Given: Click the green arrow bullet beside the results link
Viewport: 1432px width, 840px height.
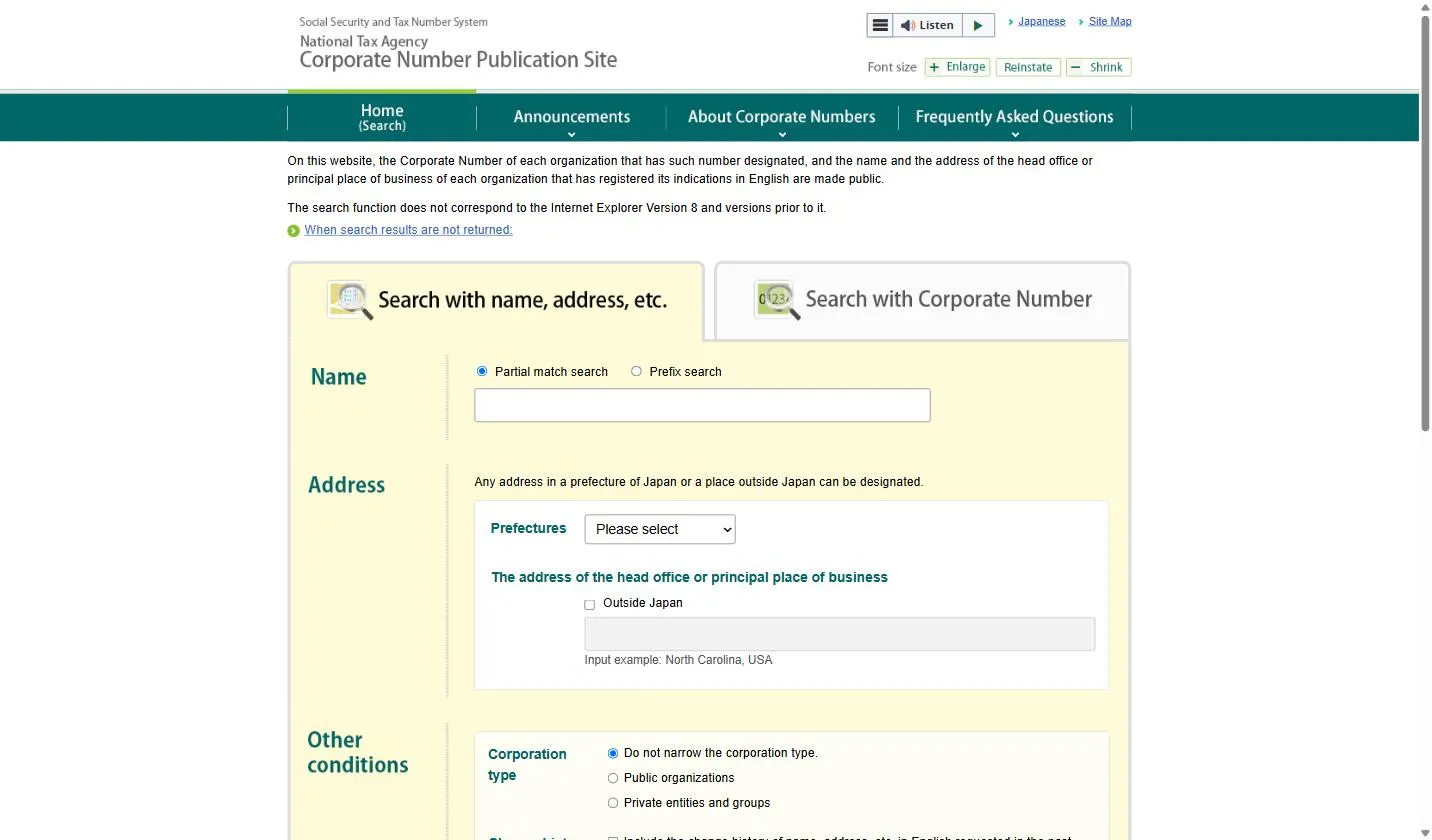Looking at the screenshot, I should (293, 231).
